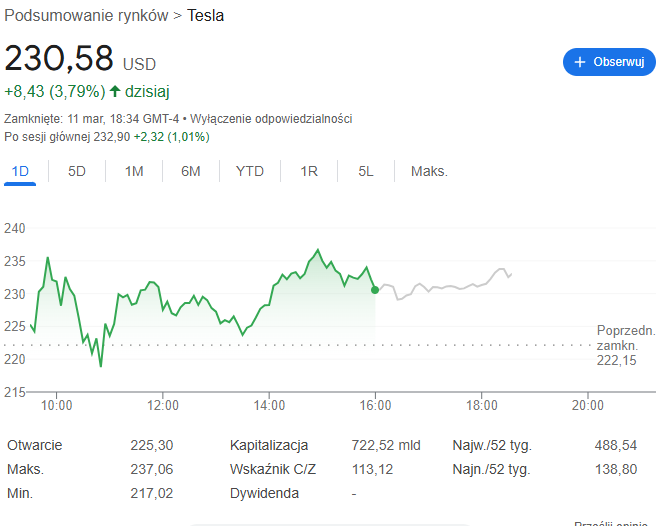Click the plus icon on Obserwuj button
Image resolution: width=662 pixels, height=526 pixels.
click(580, 62)
